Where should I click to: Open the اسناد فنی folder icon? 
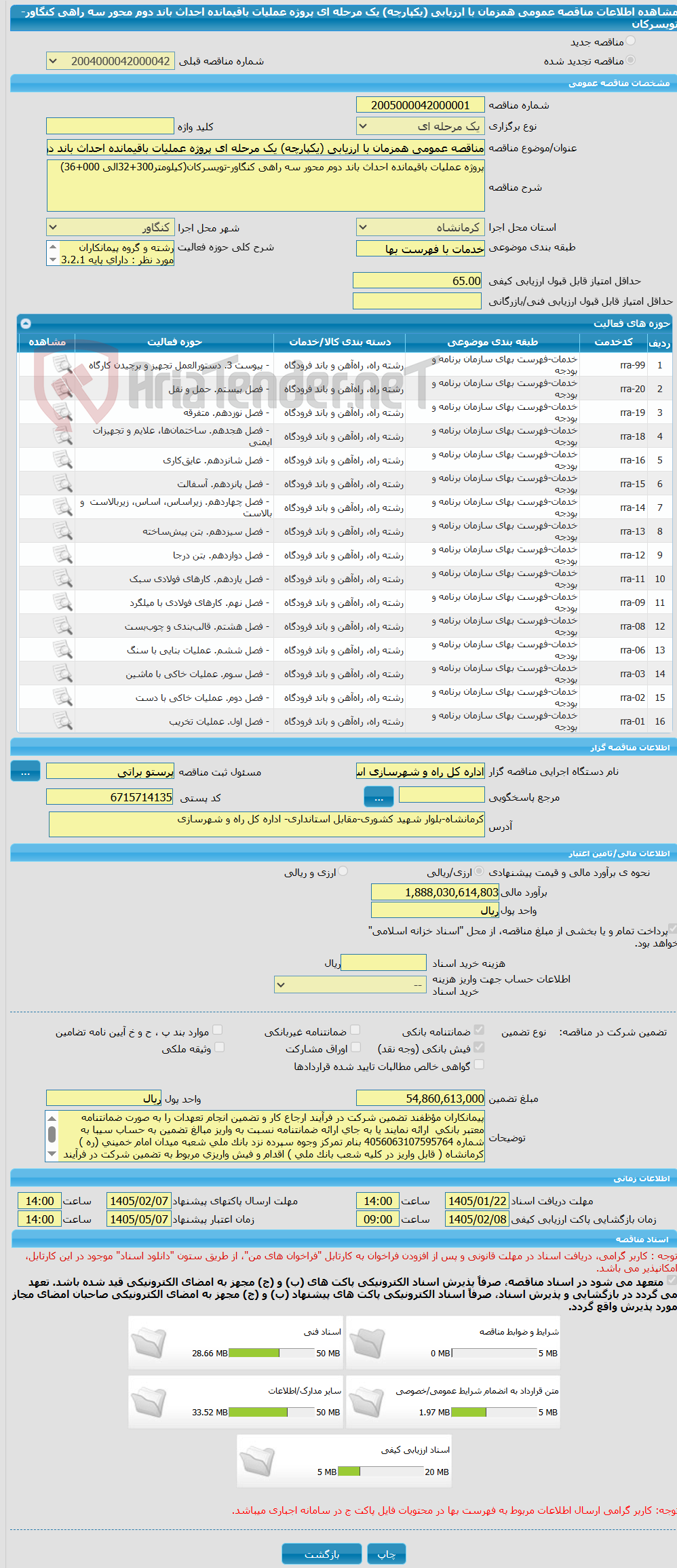(x=149, y=1343)
